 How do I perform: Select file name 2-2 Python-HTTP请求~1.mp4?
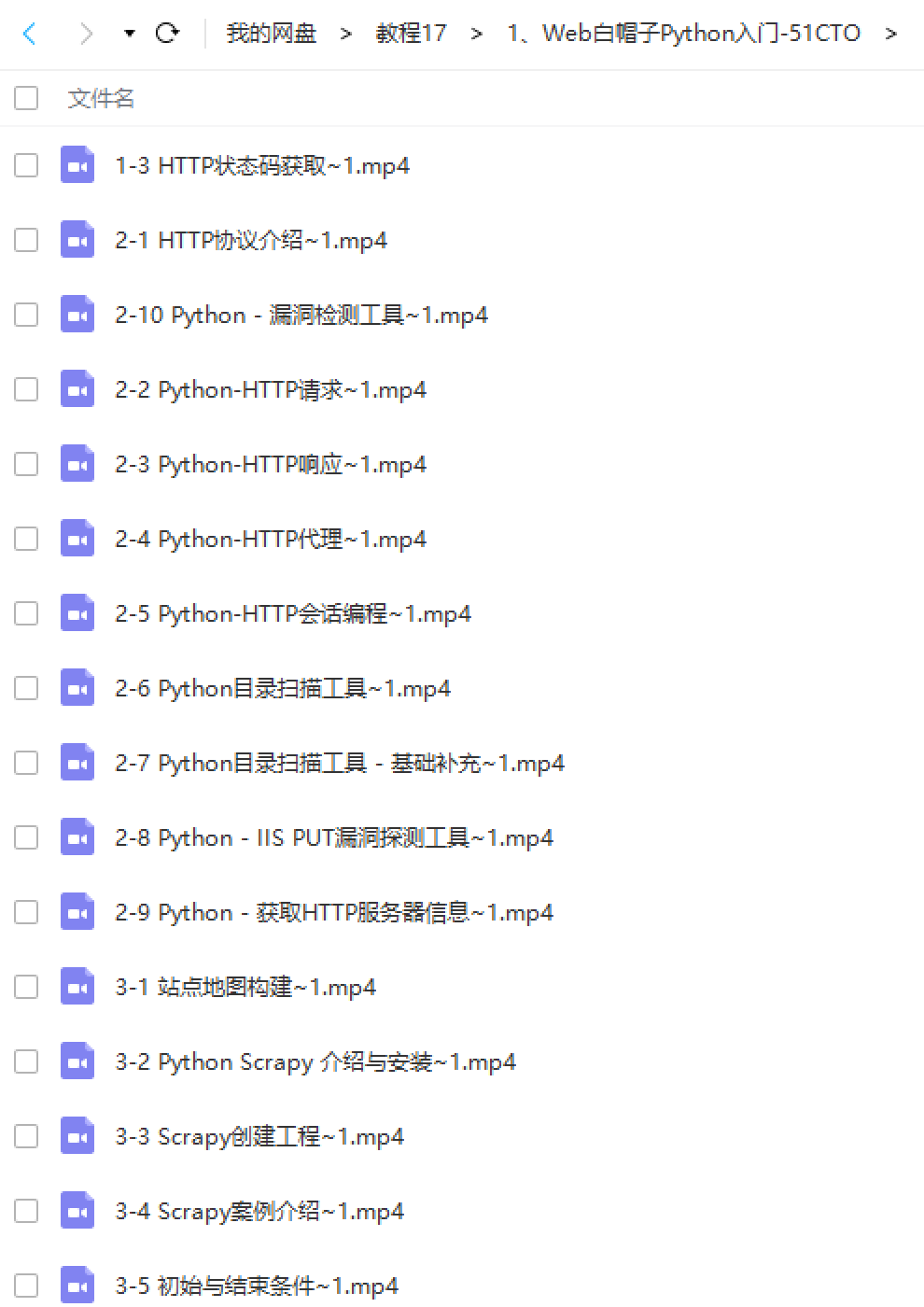271,390
